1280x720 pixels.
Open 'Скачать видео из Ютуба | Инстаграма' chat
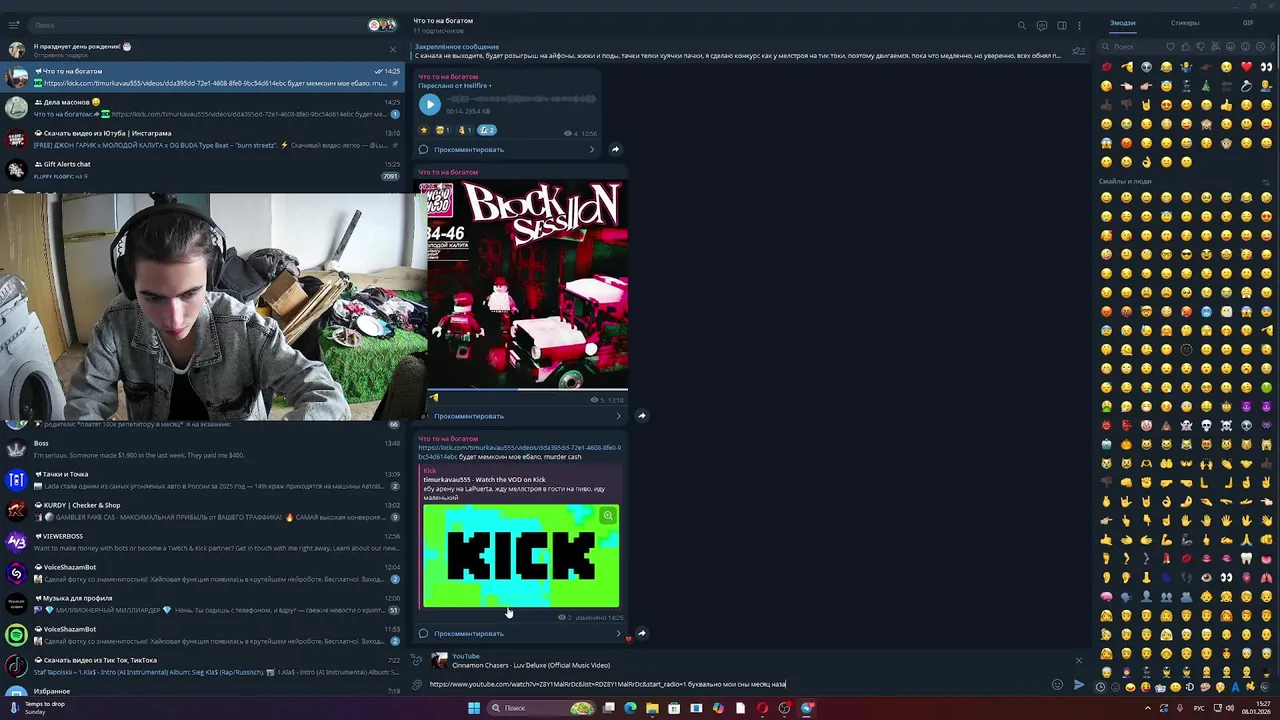coord(203,139)
